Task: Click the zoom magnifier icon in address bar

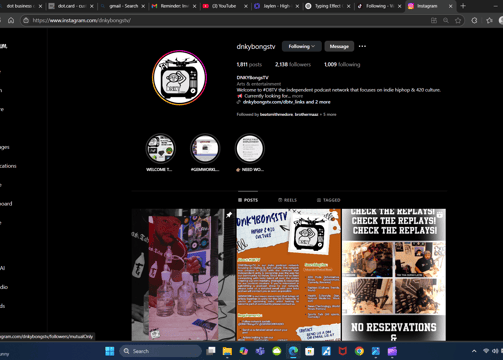Action: point(446,20)
